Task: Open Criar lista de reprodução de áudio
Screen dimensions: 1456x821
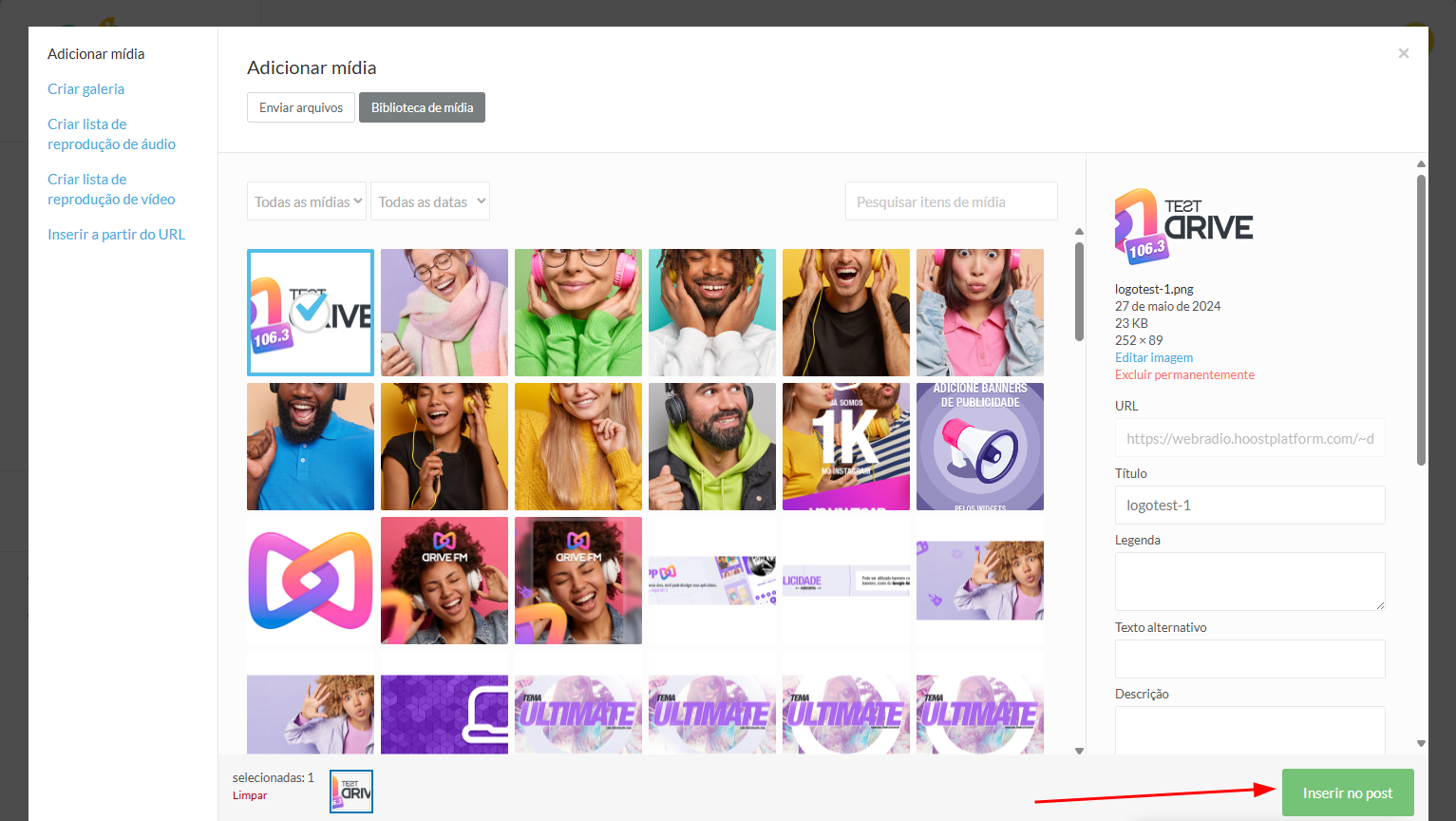Action: pos(111,134)
